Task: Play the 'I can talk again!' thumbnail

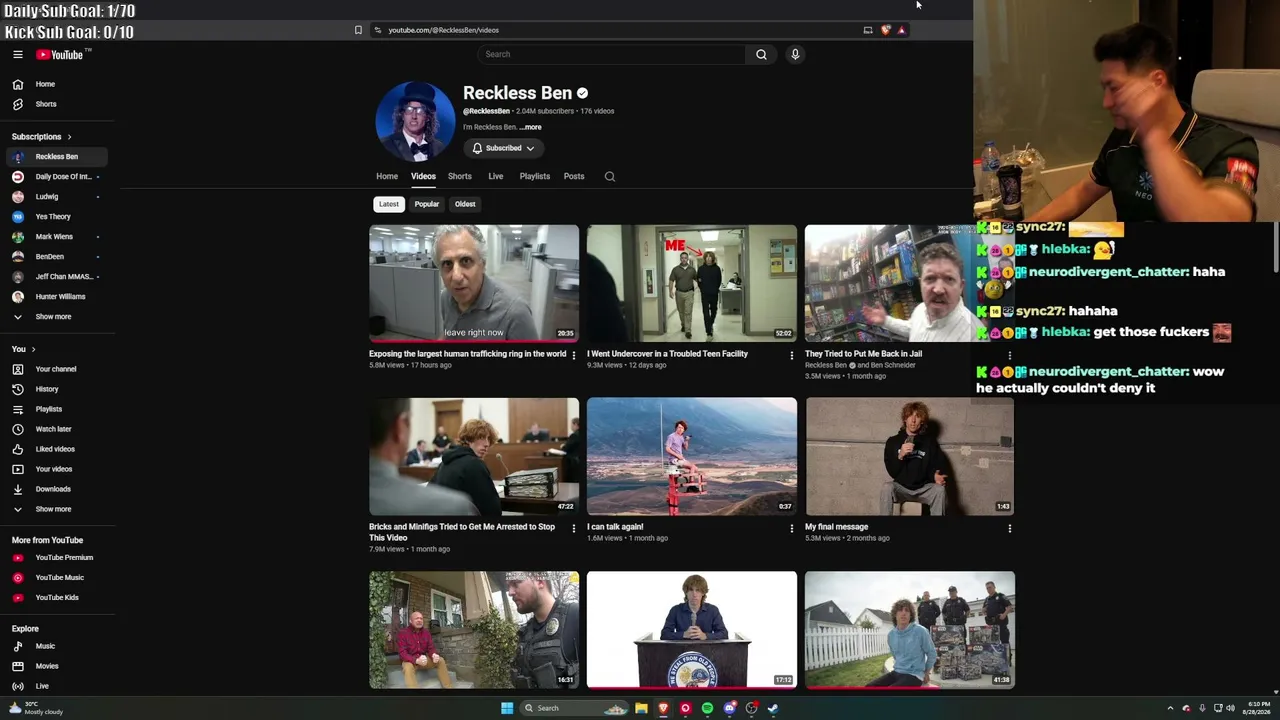Action: (692, 456)
